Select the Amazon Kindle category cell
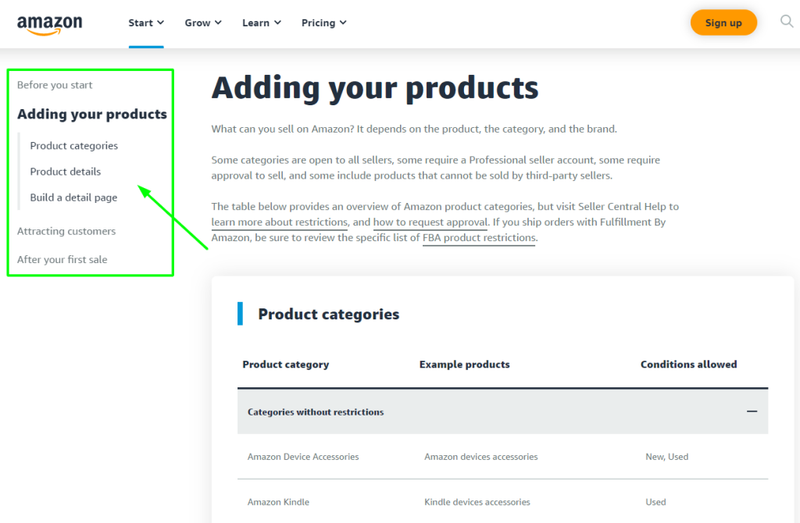The height and width of the screenshot is (523, 800). [x=278, y=502]
